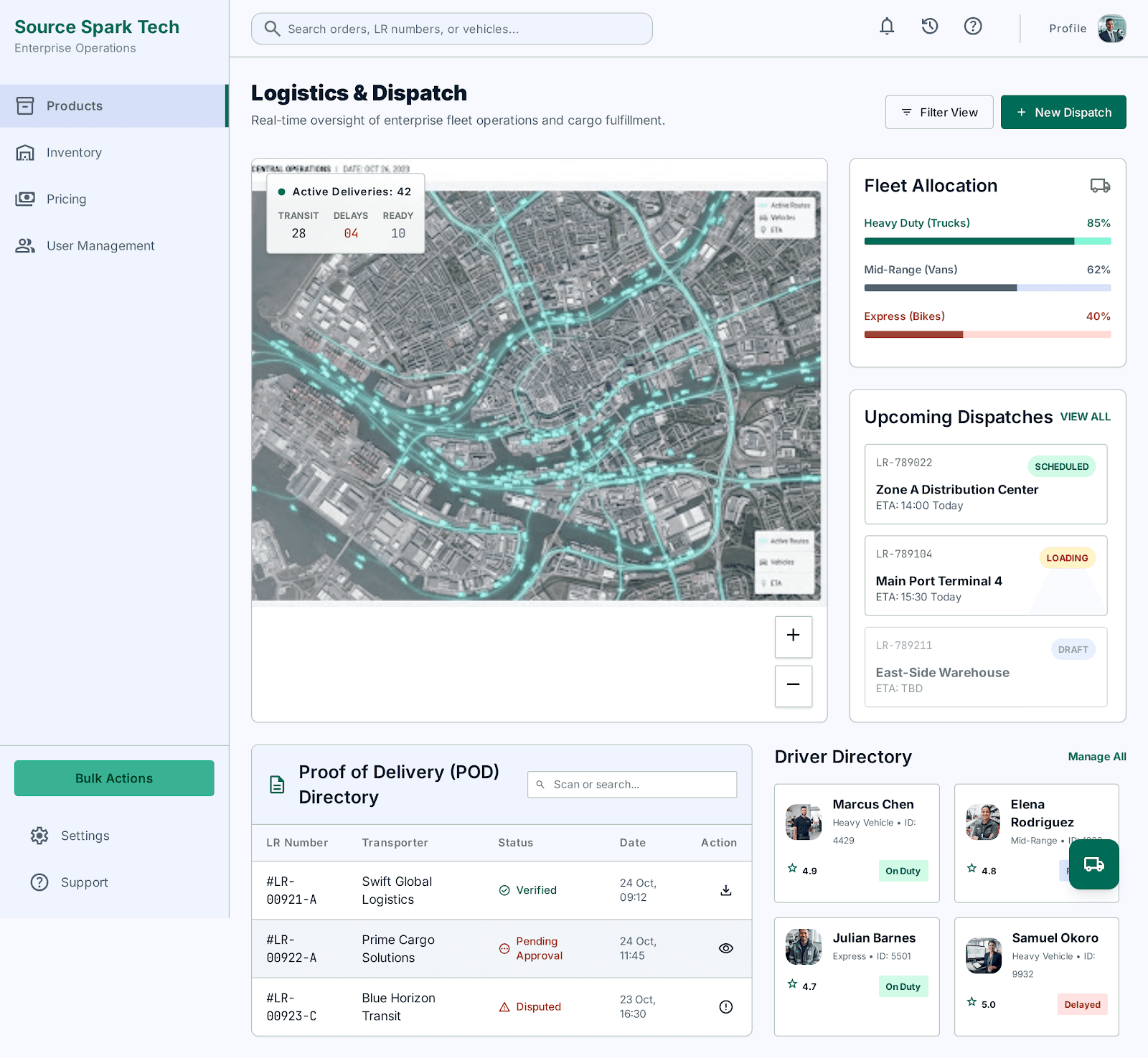Viewport: 1148px width, 1058px height.
Task: Open Pricing in sidebar
Action: [x=114, y=199]
